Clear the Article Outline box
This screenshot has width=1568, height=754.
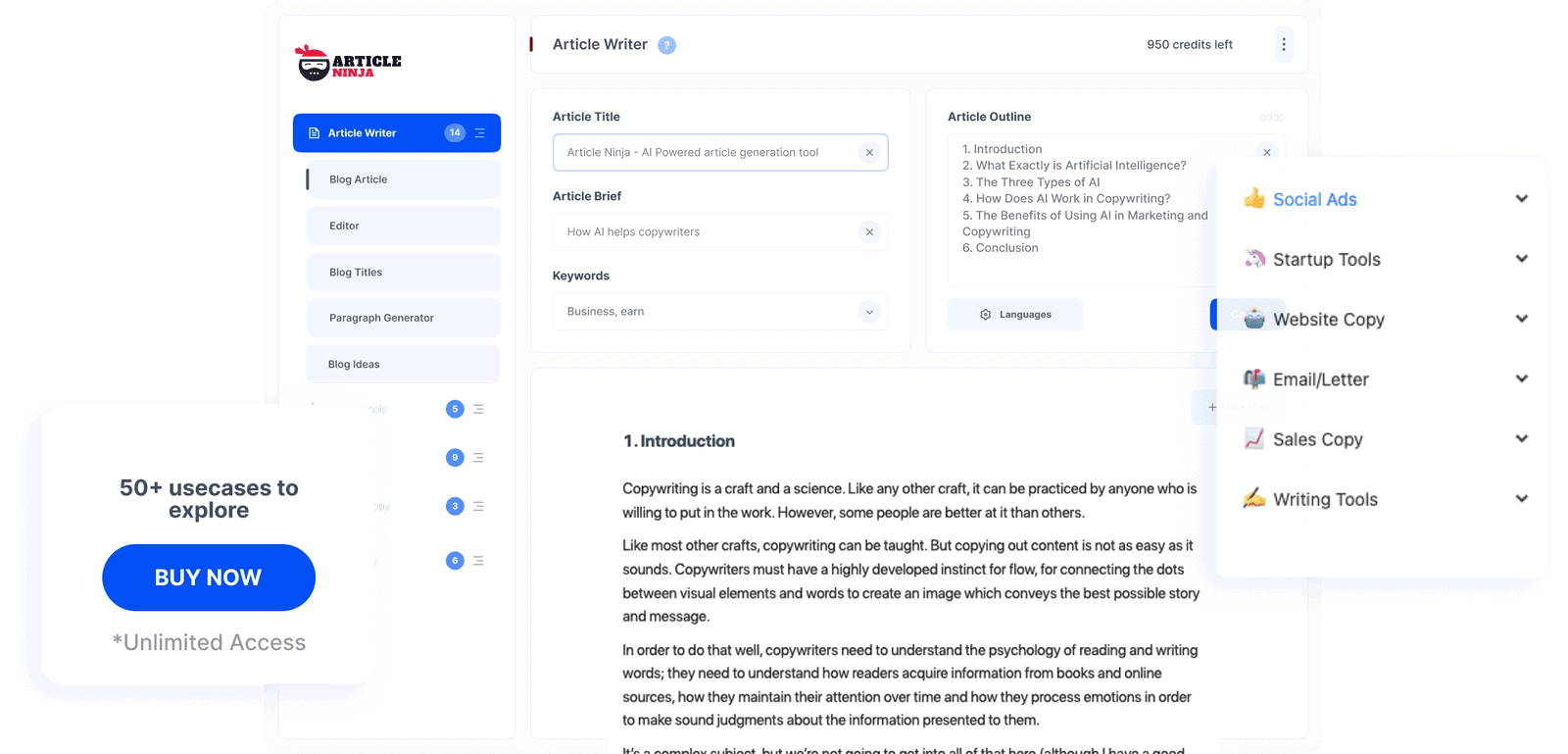(1267, 152)
